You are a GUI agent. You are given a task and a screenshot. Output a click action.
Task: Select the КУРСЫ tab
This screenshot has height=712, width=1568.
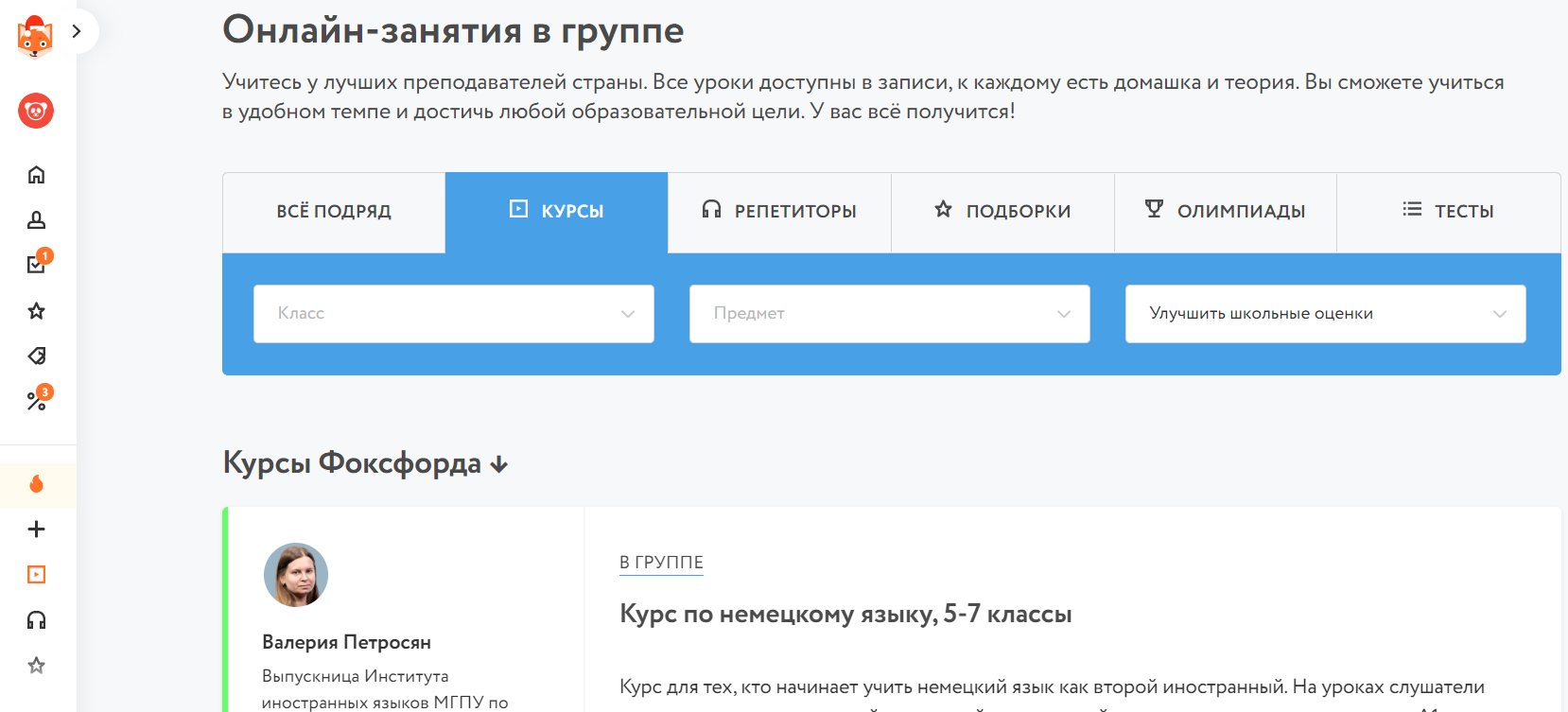click(556, 212)
